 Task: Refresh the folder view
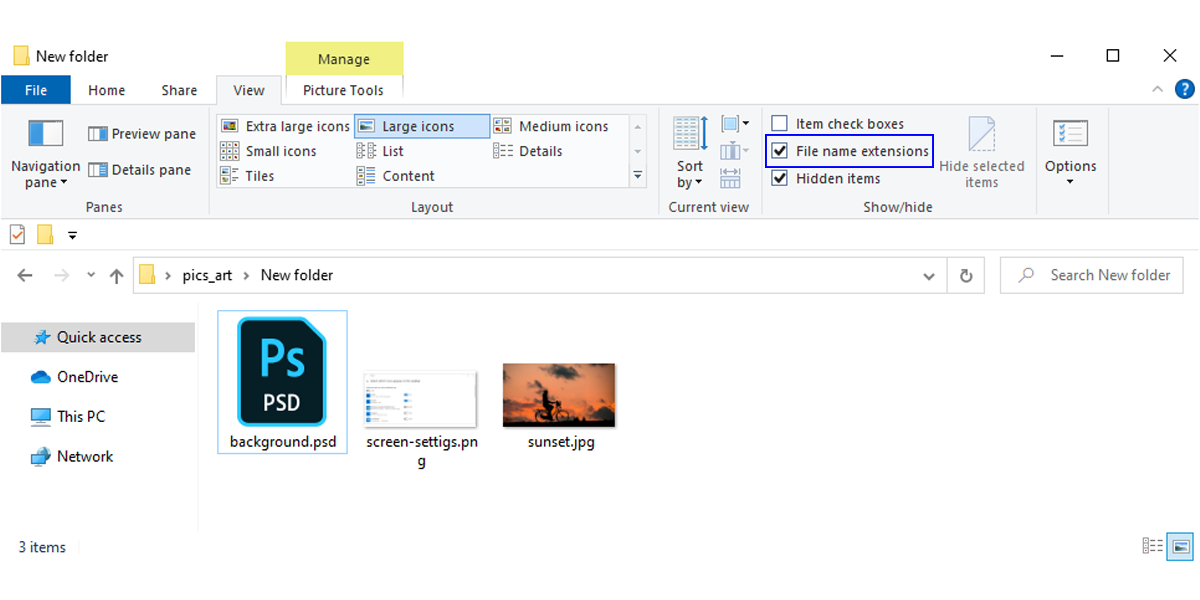[x=966, y=275]
